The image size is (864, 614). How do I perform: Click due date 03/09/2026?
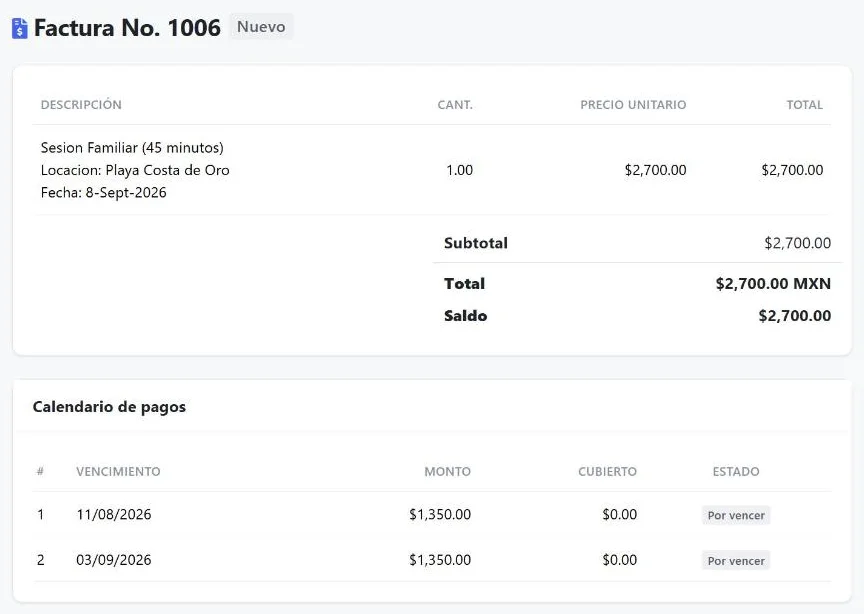click(114, 560)
